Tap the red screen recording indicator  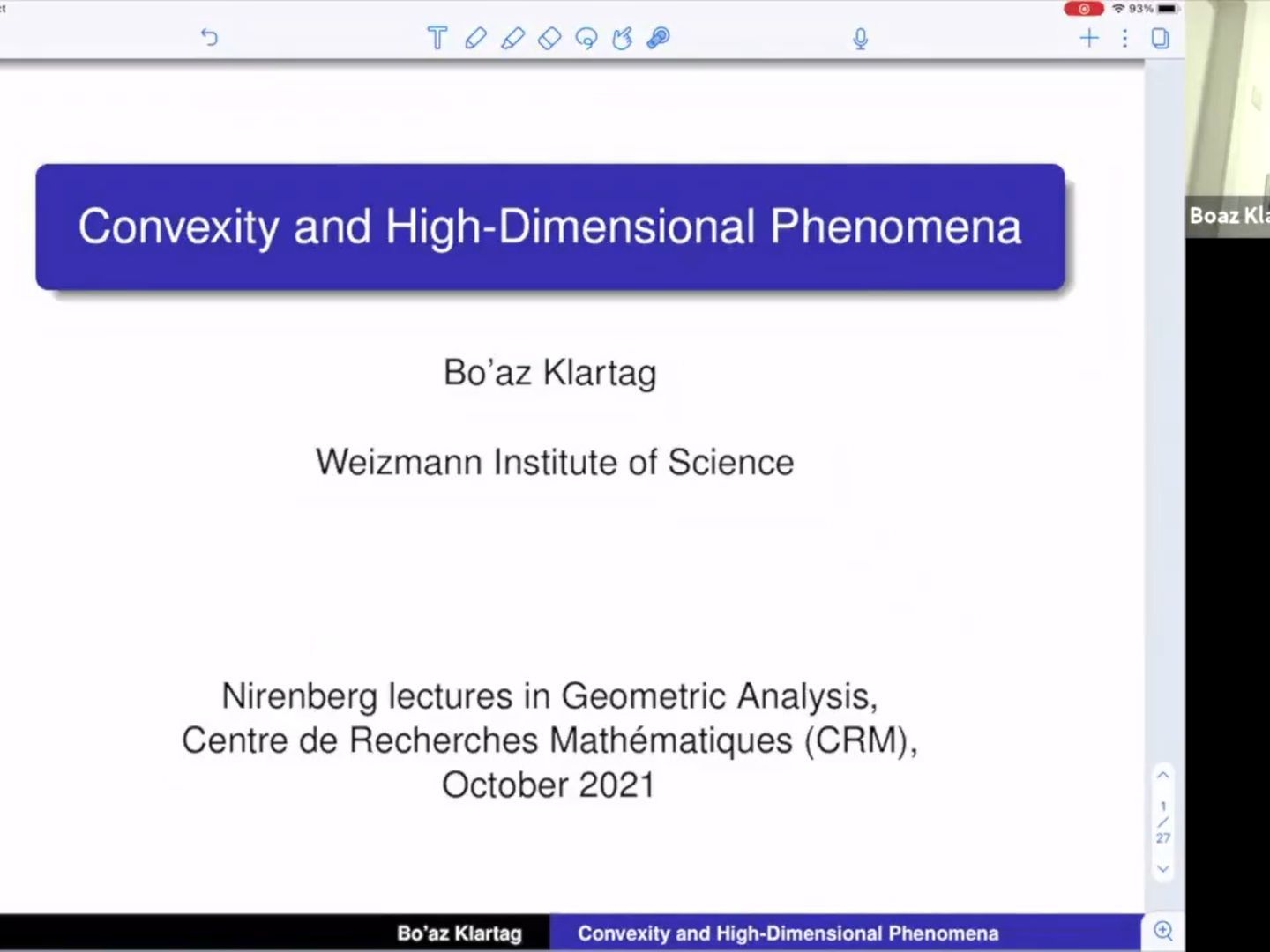point(1084,9)
